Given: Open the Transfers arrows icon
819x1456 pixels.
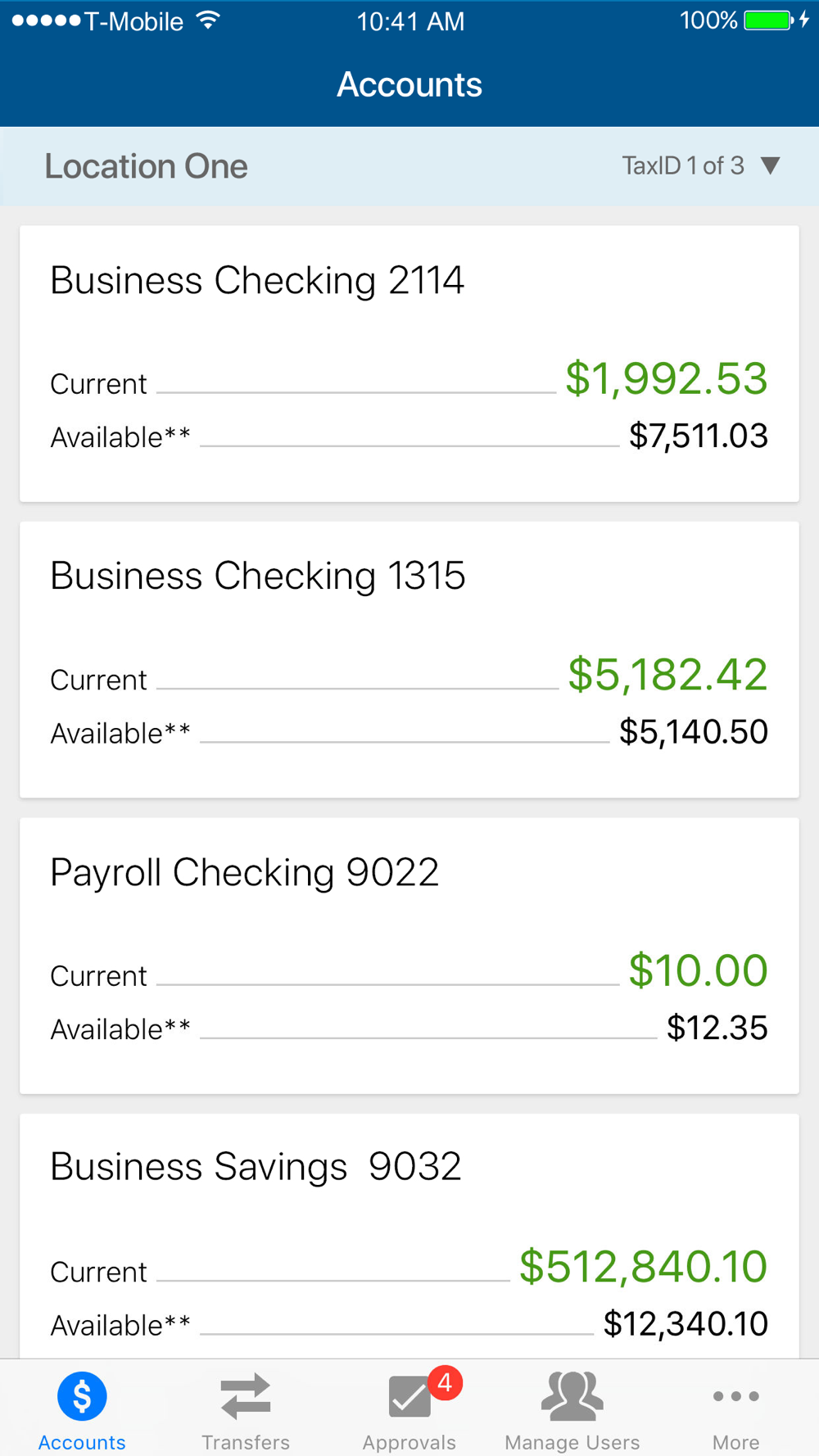Looking at the screenshot, I should pyautogui.click(x=246, y=1395).
